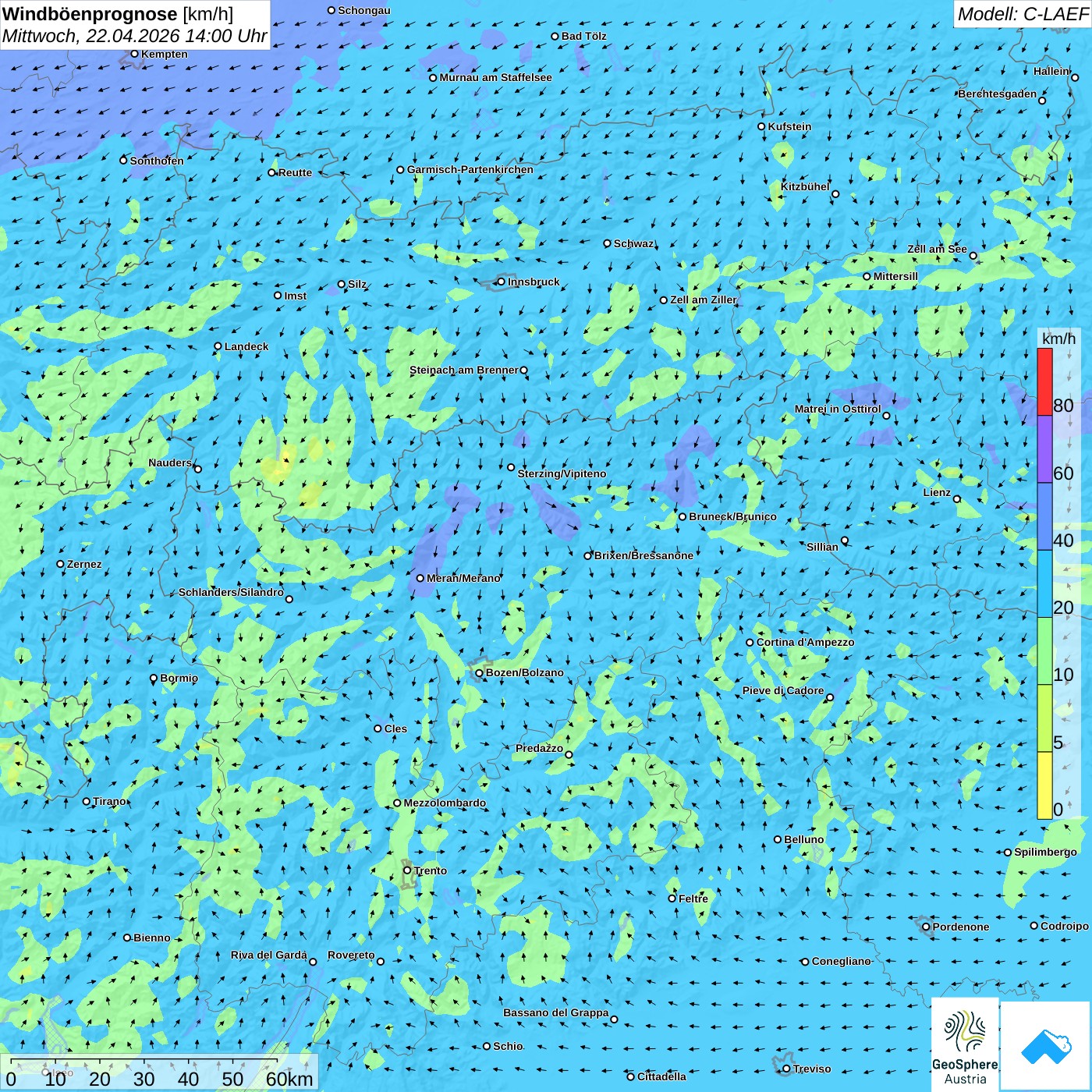Screen dimensions: 1092x1092
Task: Select the Bozen/Bolzano label
Action: 524,672
